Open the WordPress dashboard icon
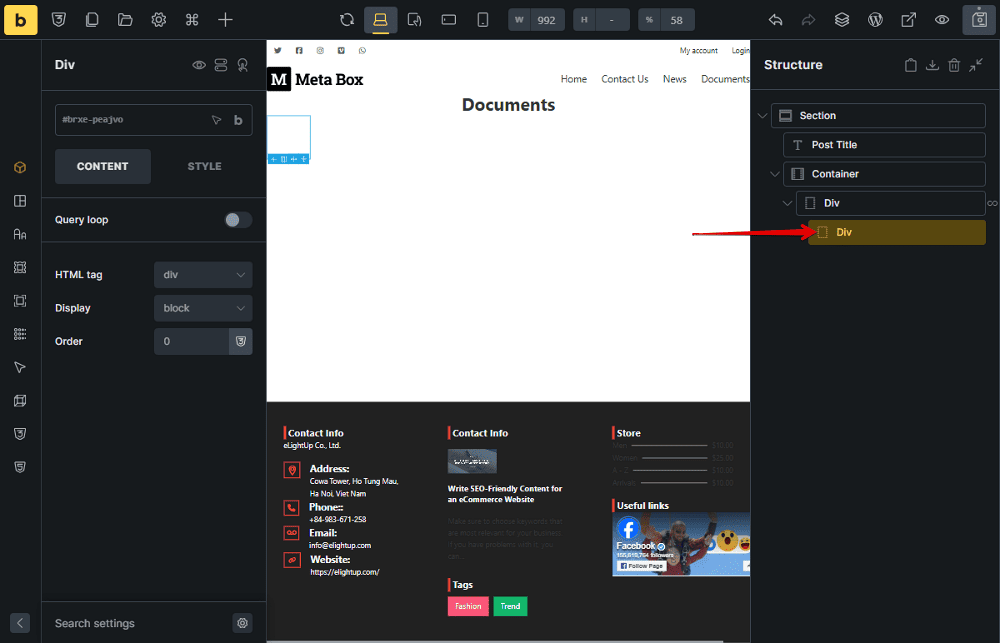This screenshot has height=643, width=1000. coord(875,19)
